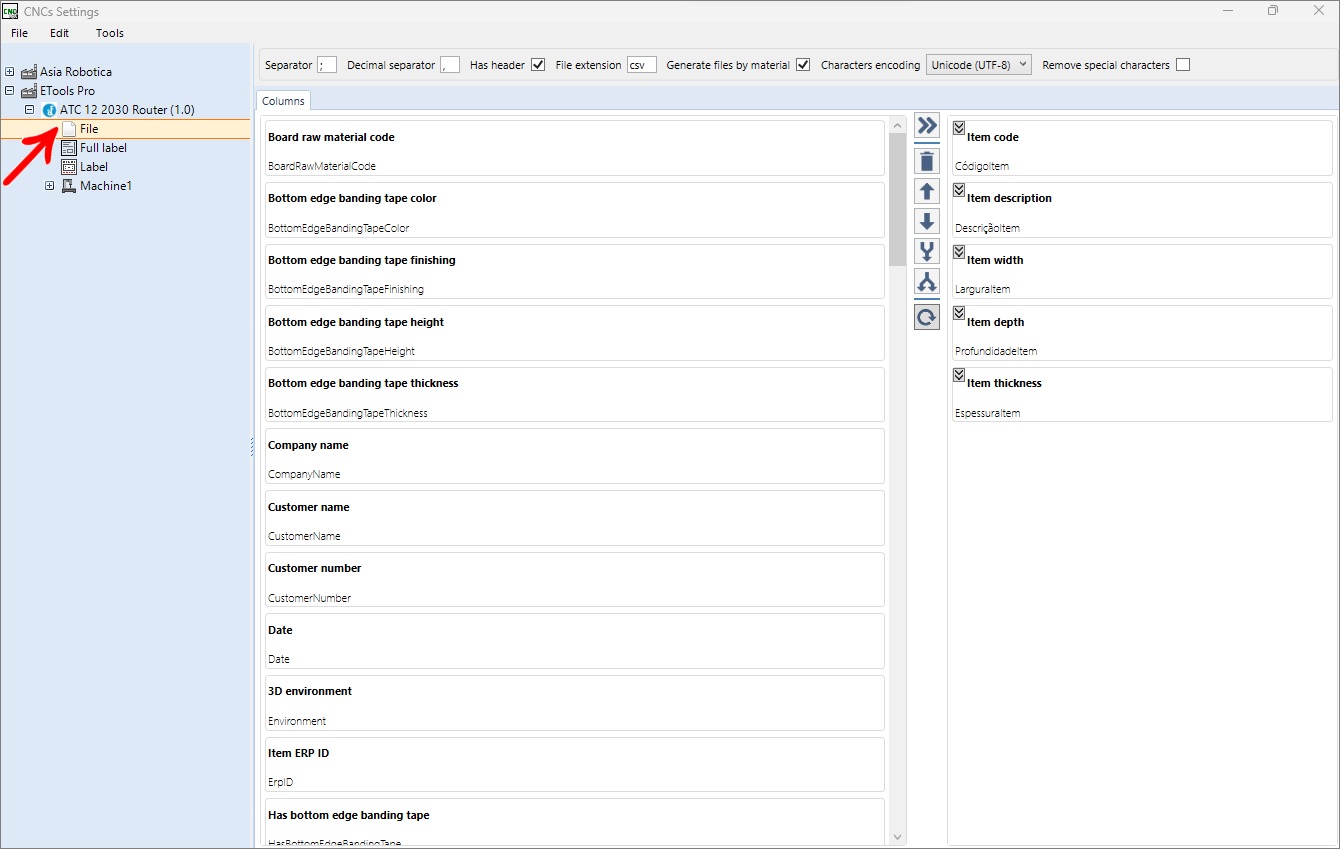This screenshot has height=854, width=1344.
Task: Click the circular refresh reset icon
Action: (927, 318)
